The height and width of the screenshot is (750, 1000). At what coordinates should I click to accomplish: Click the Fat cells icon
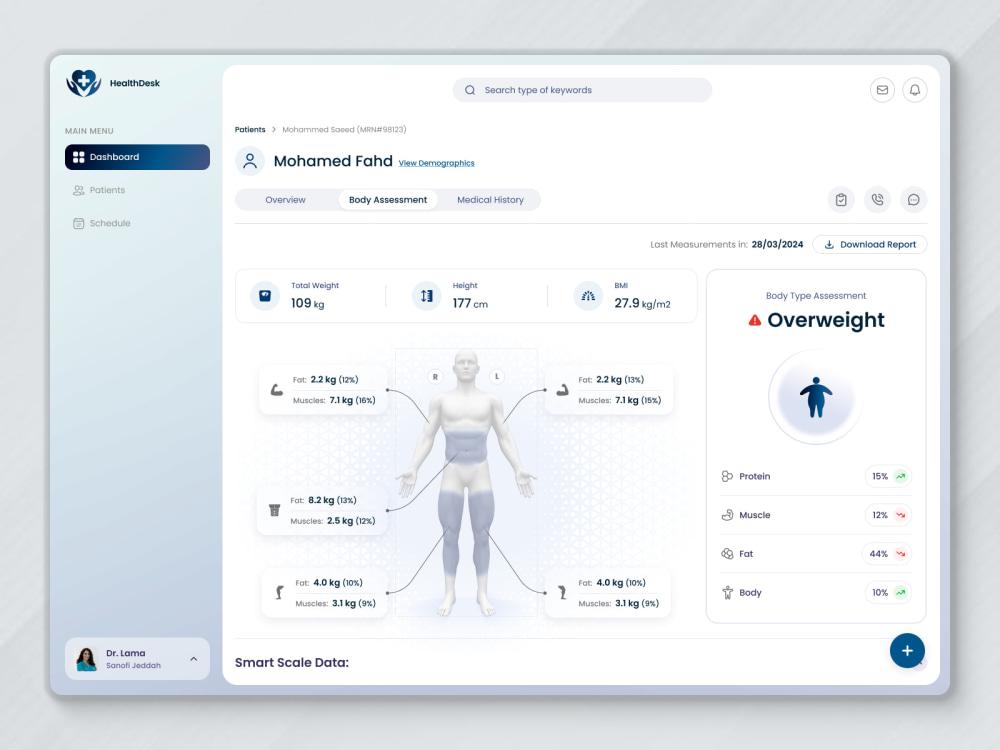727,554
